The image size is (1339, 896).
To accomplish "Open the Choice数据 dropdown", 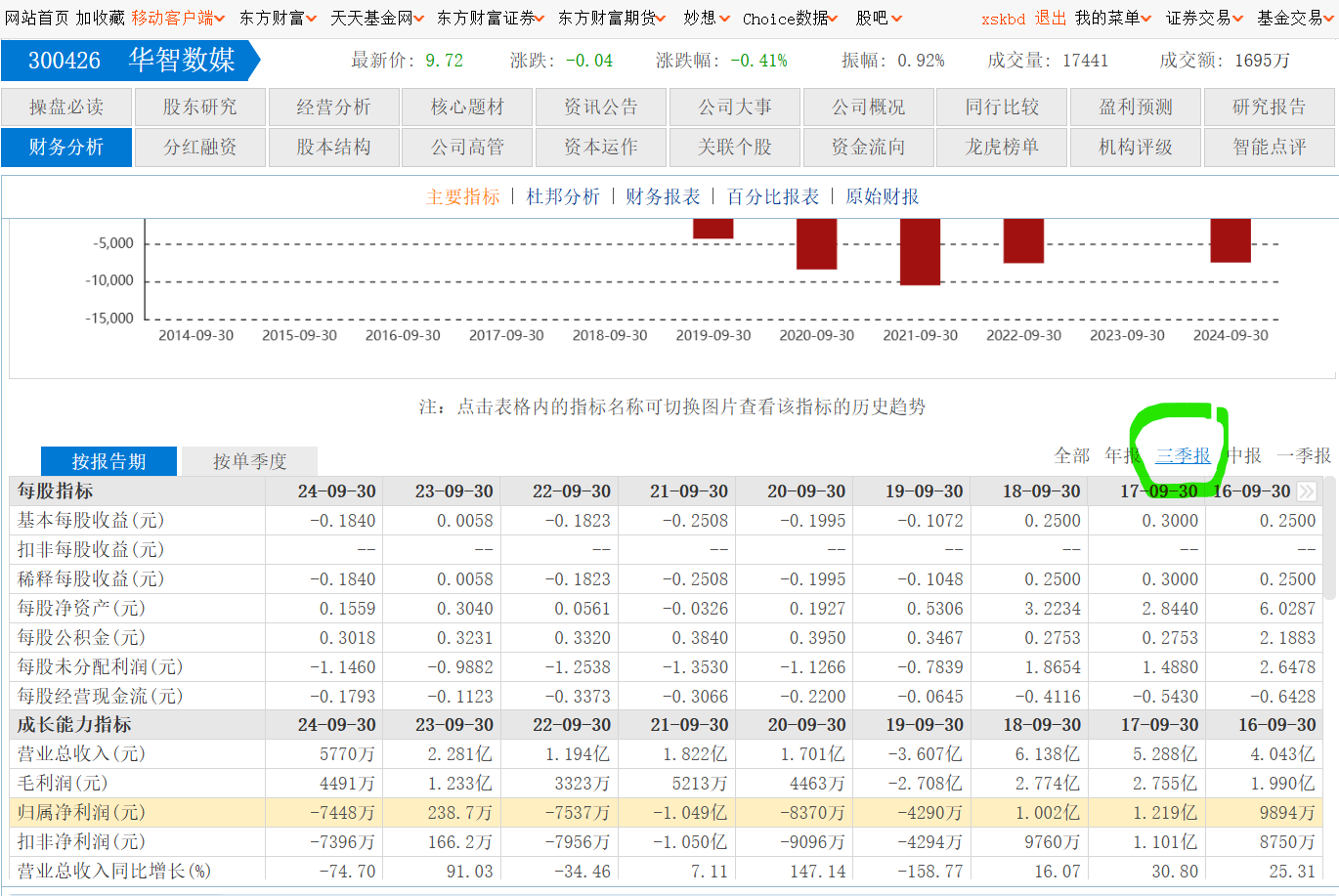I will pos(790,18).
